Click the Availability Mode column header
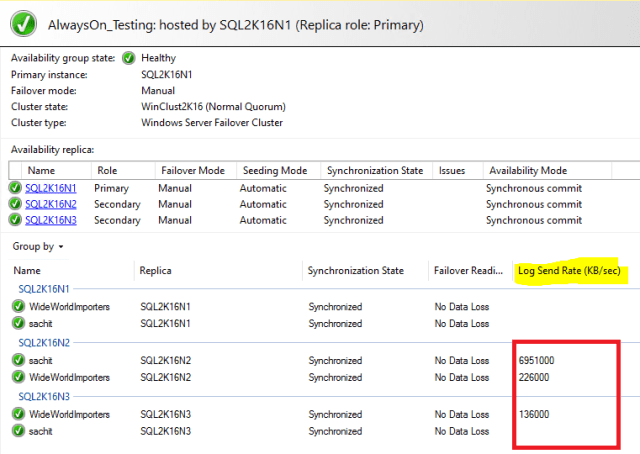640x454 pixels. pos(526,171)
